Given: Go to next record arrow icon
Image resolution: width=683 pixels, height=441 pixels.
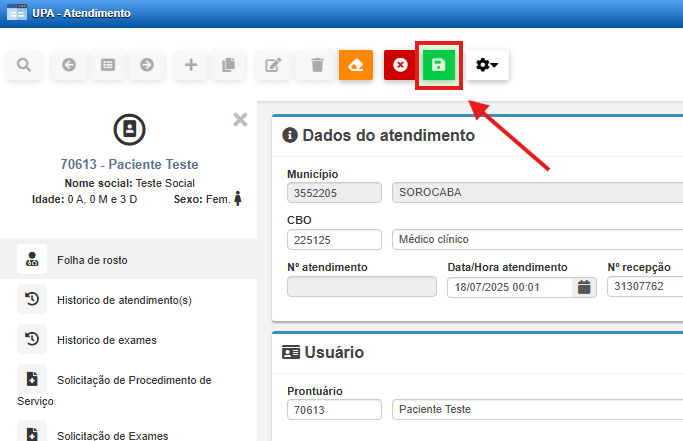Looking at the screenshot, I should click(x=147, y=65).
